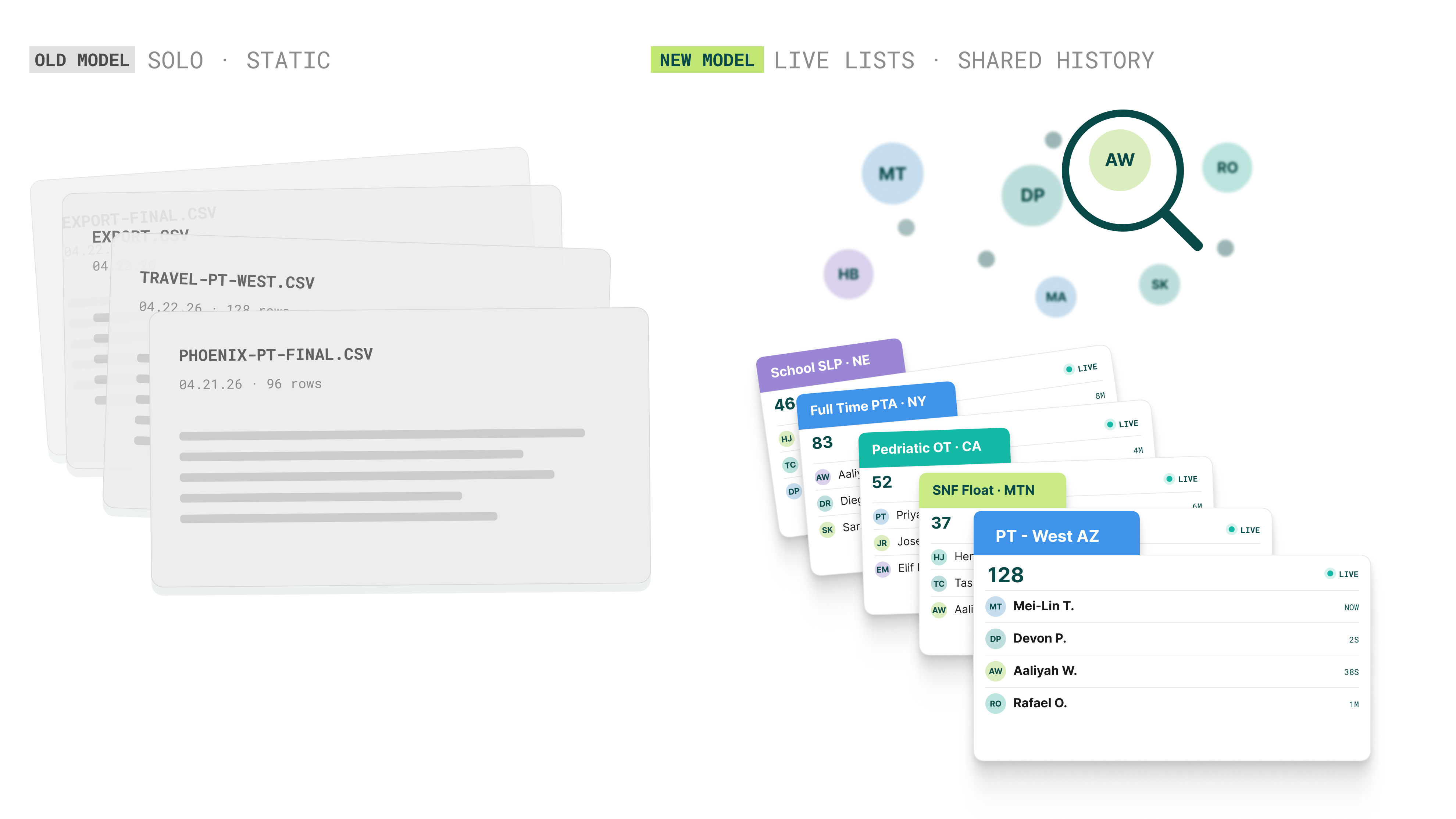Select the name Mei-Lin T.
Viewport: 1456px width, 819px height.
(1043, 606)
